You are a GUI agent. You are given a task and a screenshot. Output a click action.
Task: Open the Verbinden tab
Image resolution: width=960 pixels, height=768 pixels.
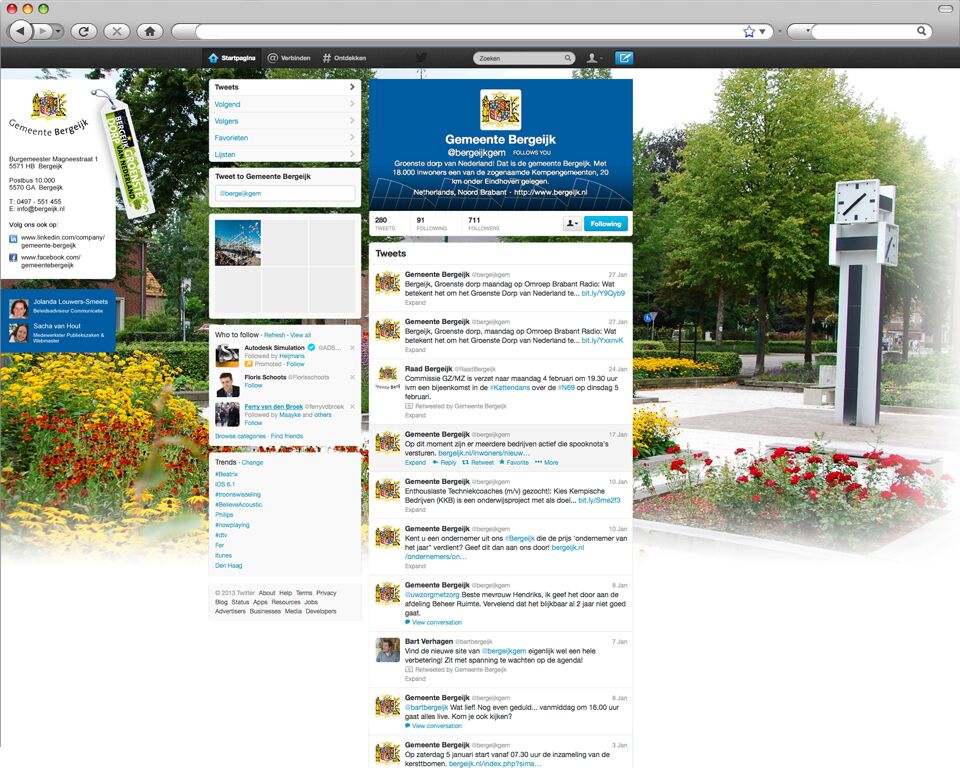tap(289, 58)
